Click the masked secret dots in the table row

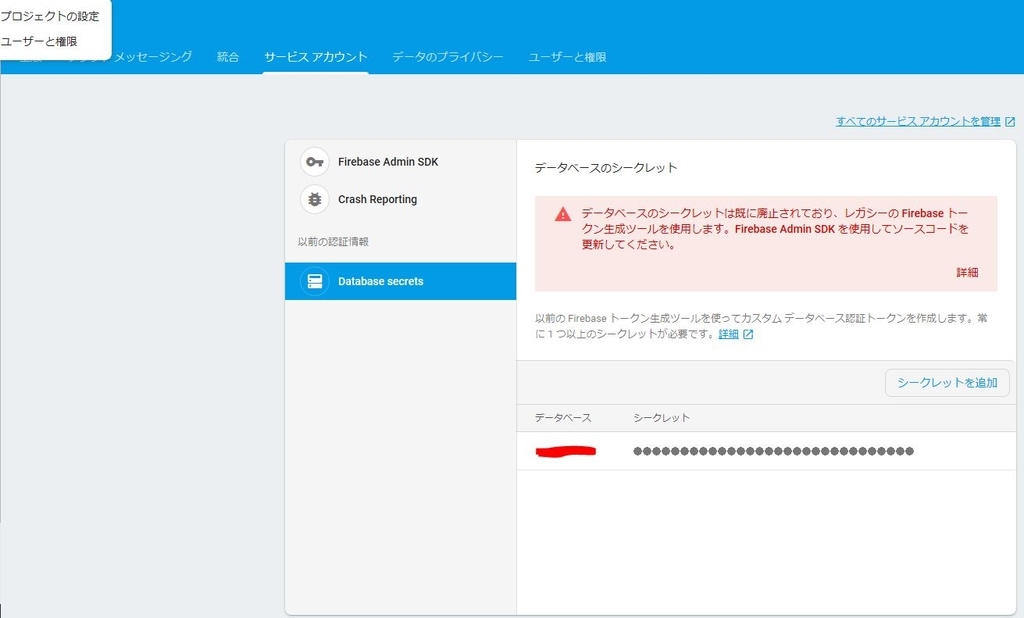click(773, 451)
